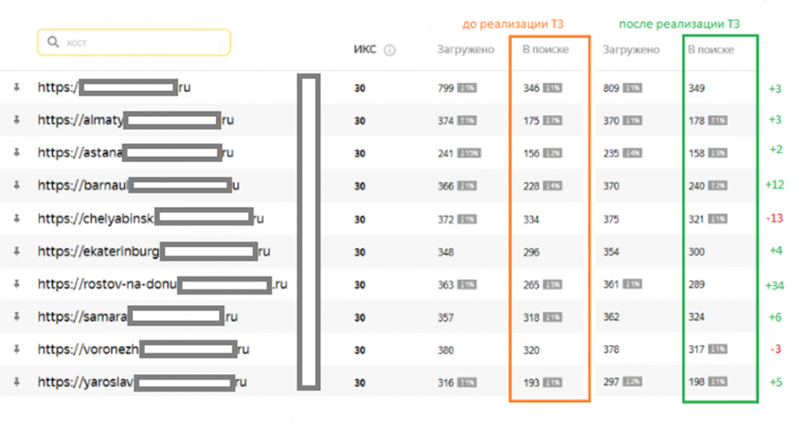The height and width of the screenshot is (422, 800).
Task: Open the ИКС info tooltip icon
Action: (389, 50)
